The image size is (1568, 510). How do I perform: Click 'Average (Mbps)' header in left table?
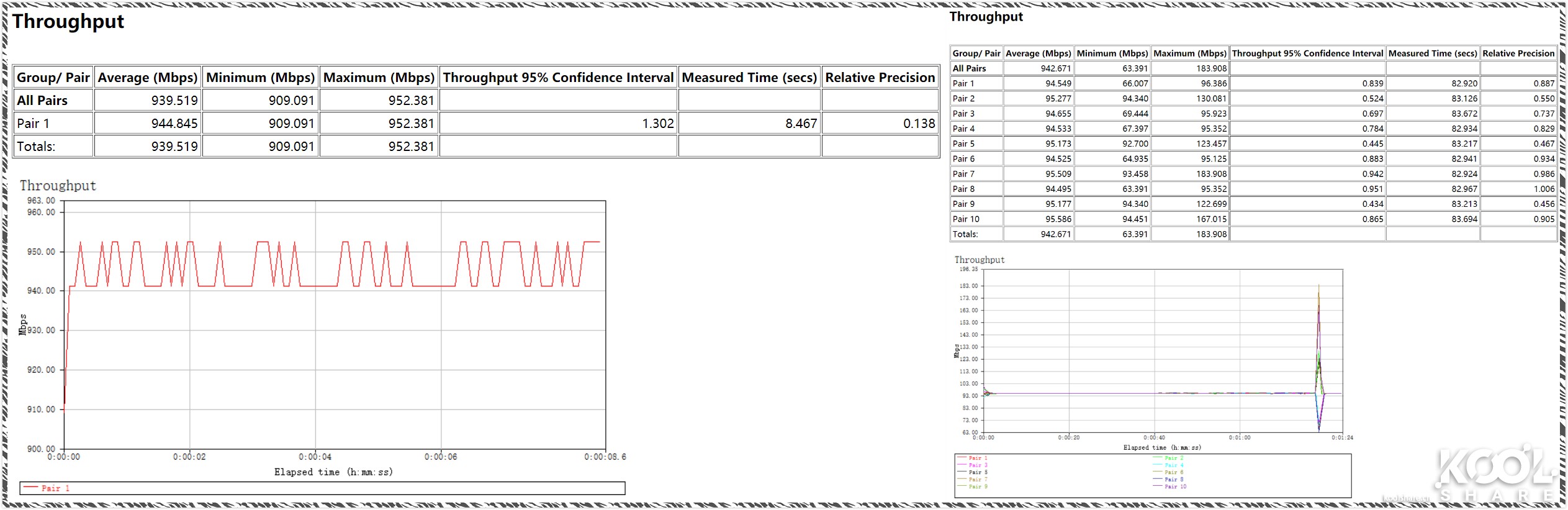(x=147, y=78)
